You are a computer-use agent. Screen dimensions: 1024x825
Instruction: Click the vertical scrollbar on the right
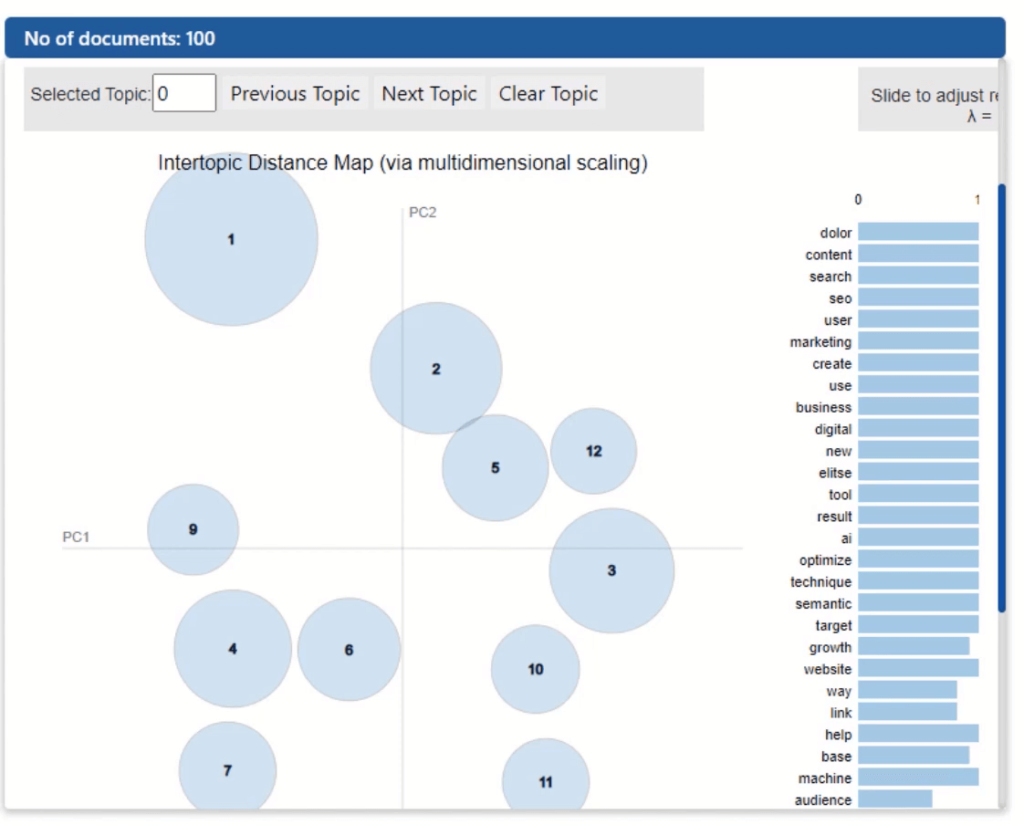tap(1002, 398)
